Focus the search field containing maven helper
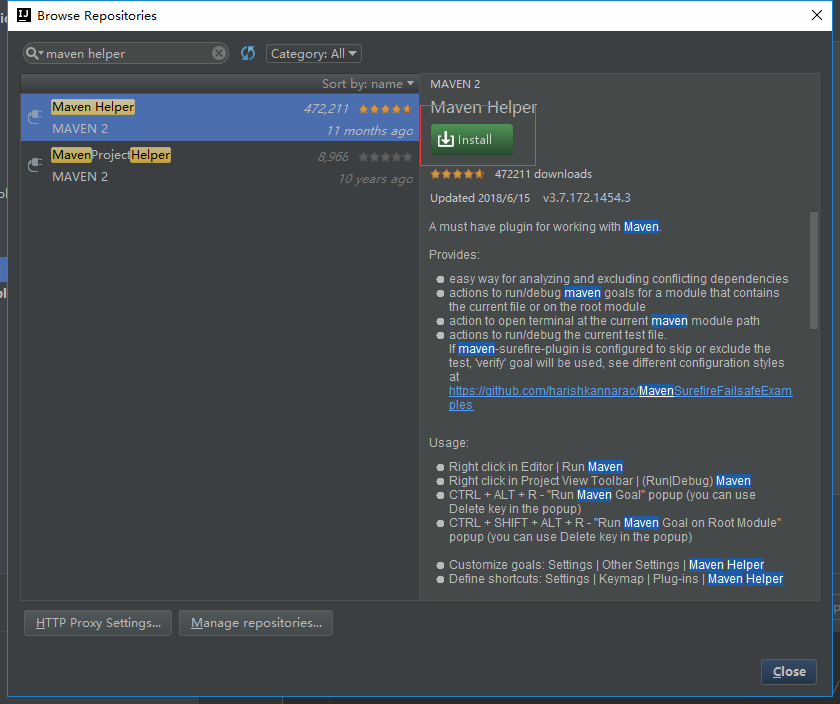840x704 pixels. coord(126,54)
